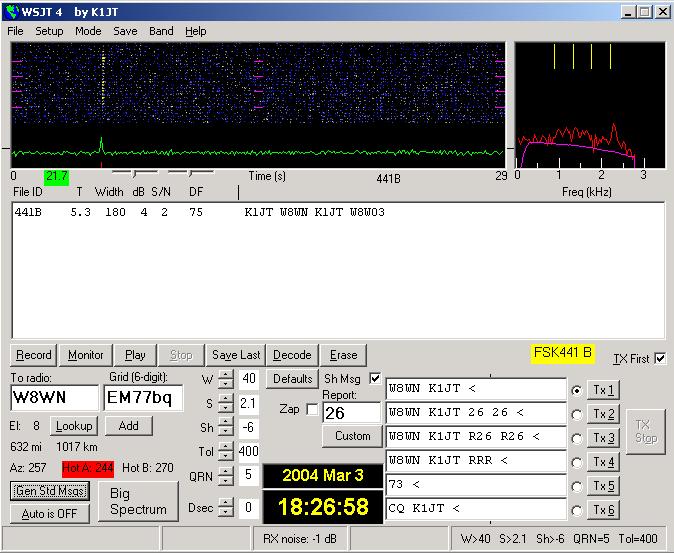Add the station with the Add button
674x553 pixels.
tap(129, 426)
